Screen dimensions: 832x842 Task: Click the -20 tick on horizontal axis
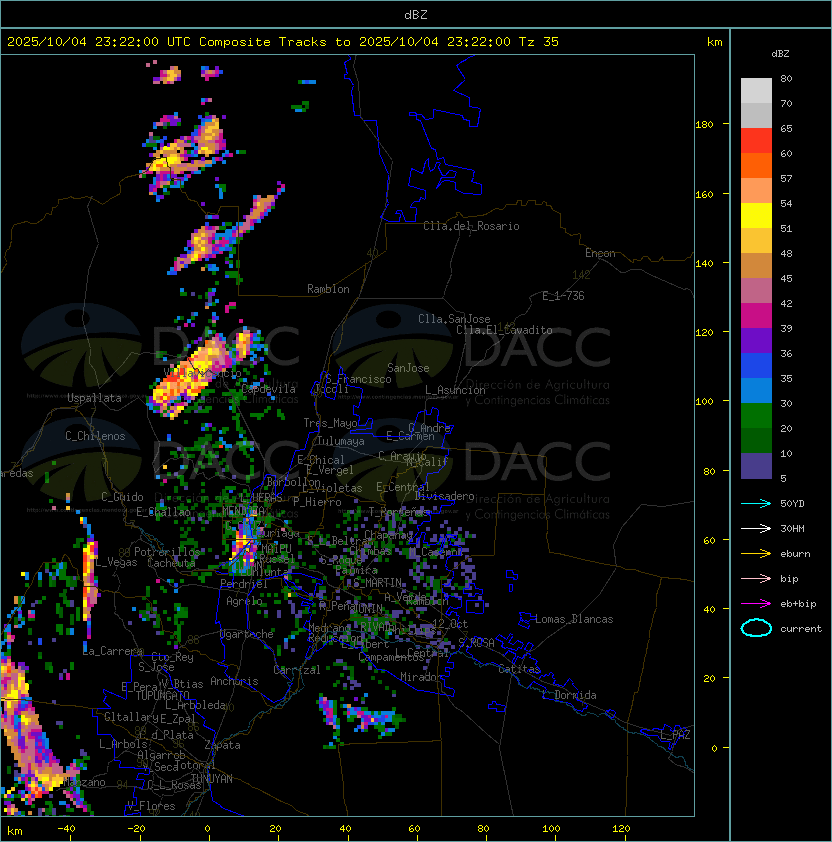coord(136,829)
